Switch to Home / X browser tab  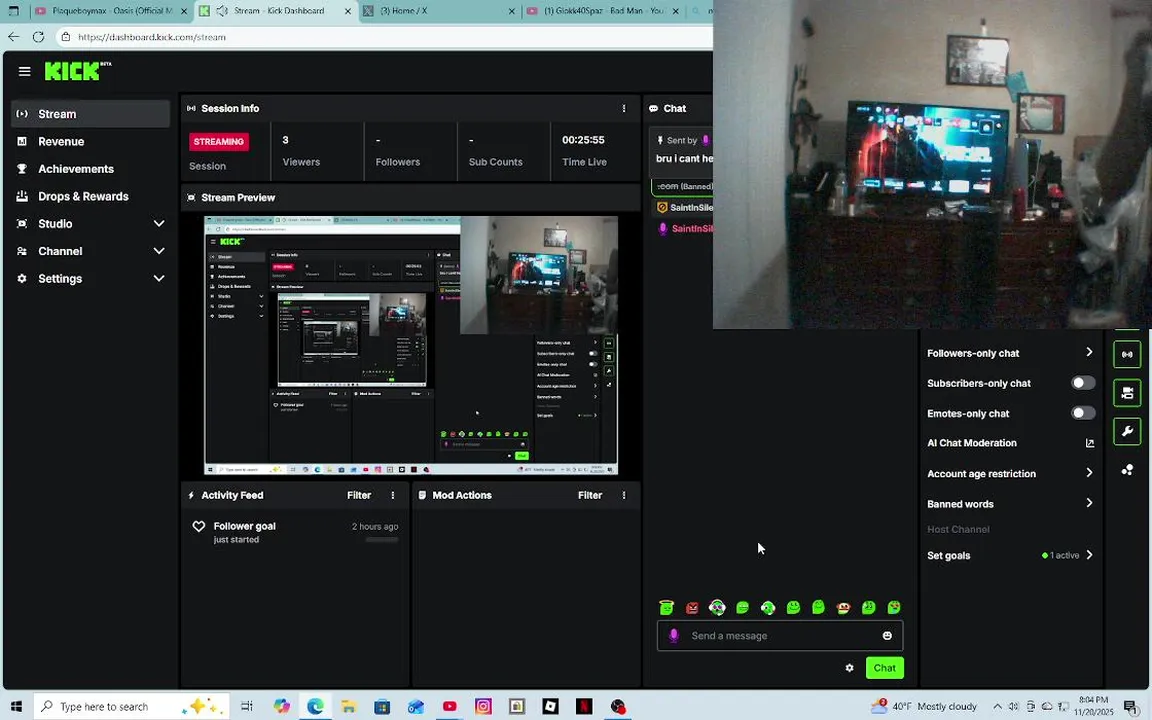coord(439,11)
